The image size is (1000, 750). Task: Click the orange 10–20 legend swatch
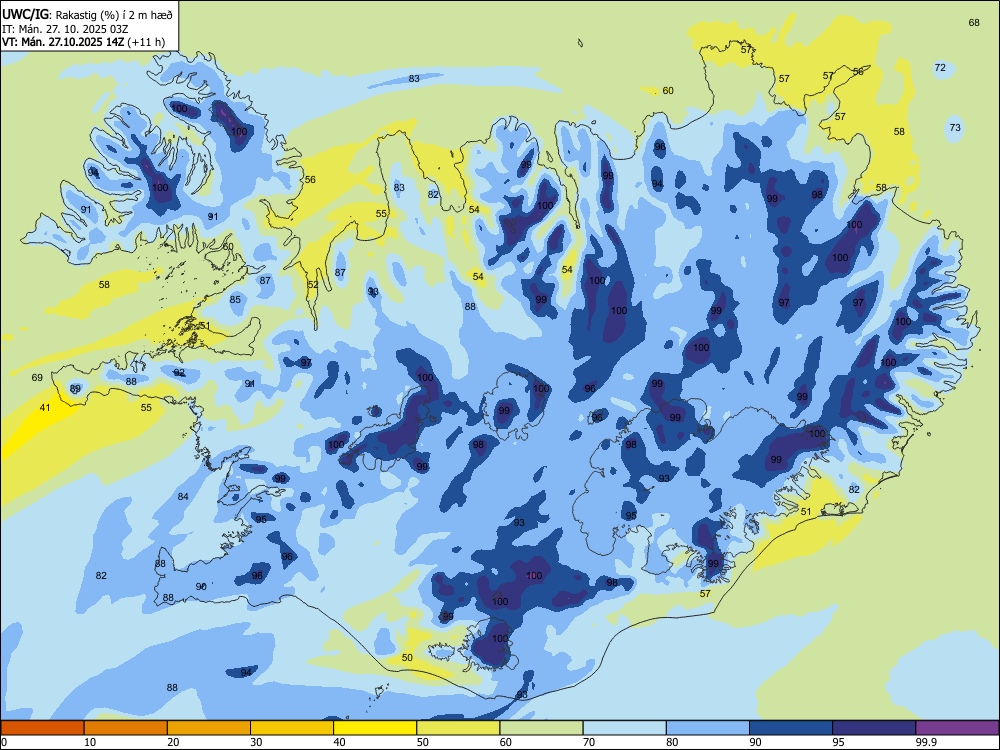tap(126, 728)
